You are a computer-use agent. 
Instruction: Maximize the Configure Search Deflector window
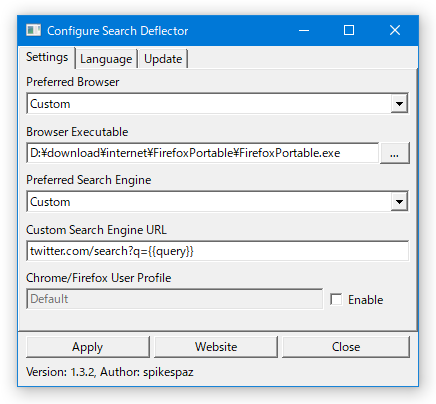(349, 30)
